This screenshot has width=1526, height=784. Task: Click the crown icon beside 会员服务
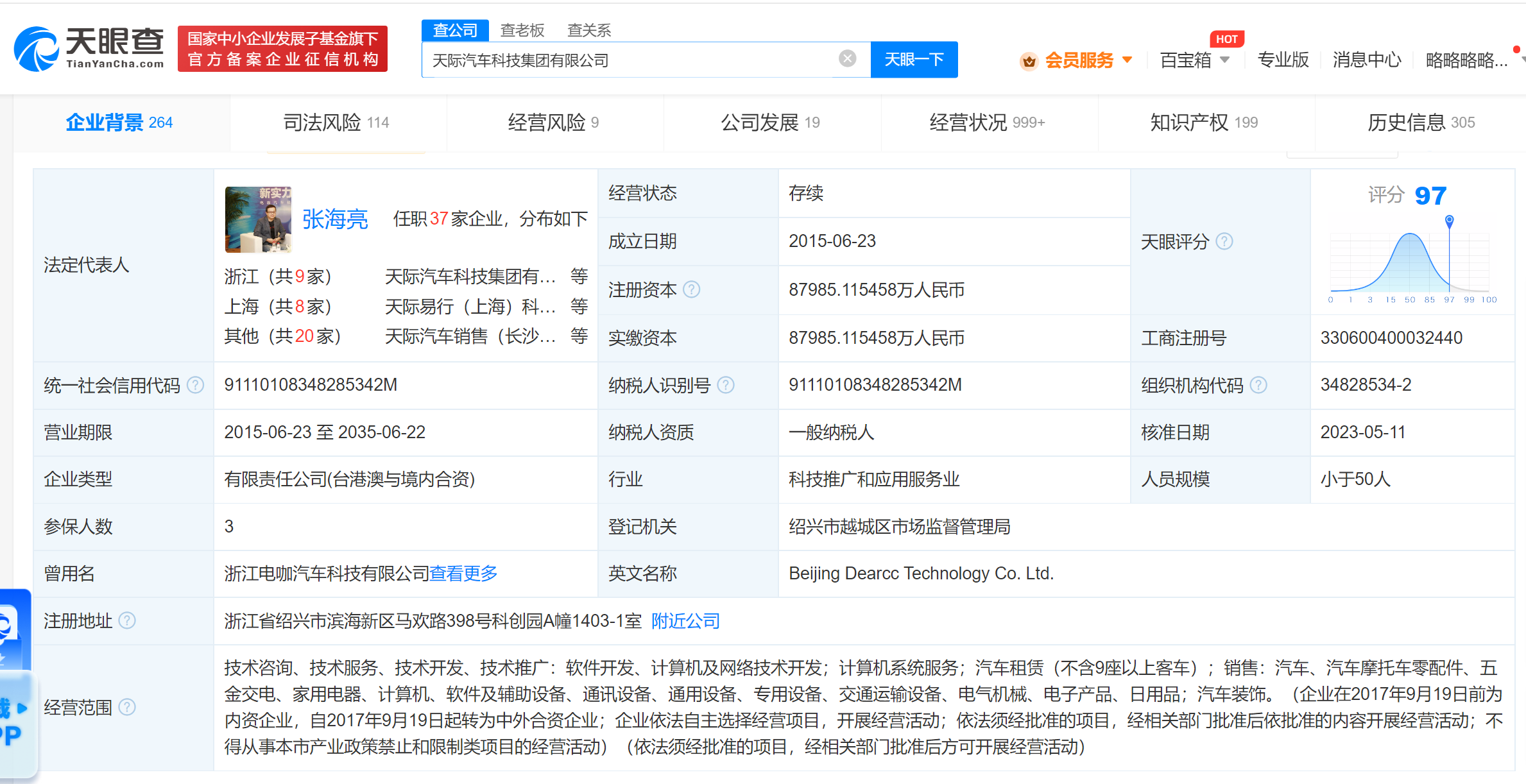coord(1029,61)
